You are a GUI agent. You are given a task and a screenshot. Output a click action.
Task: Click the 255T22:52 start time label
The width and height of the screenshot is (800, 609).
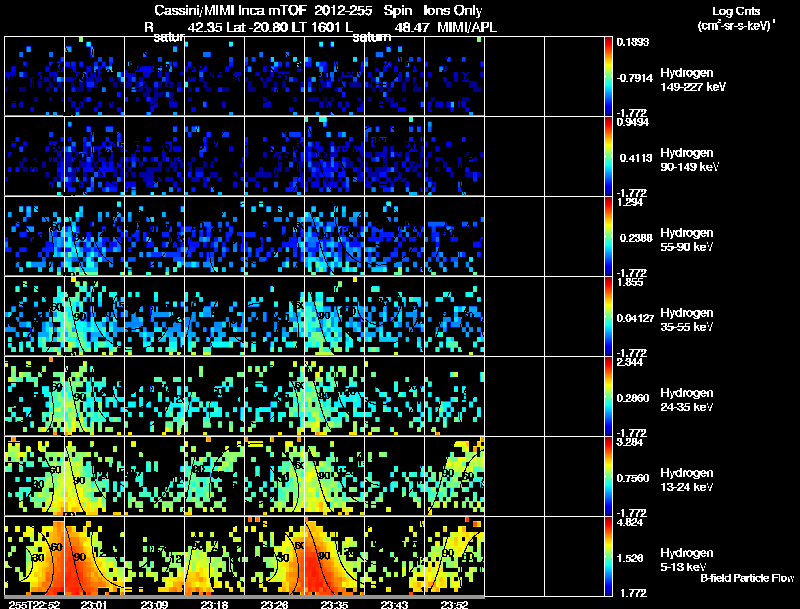tap(34, 604)
